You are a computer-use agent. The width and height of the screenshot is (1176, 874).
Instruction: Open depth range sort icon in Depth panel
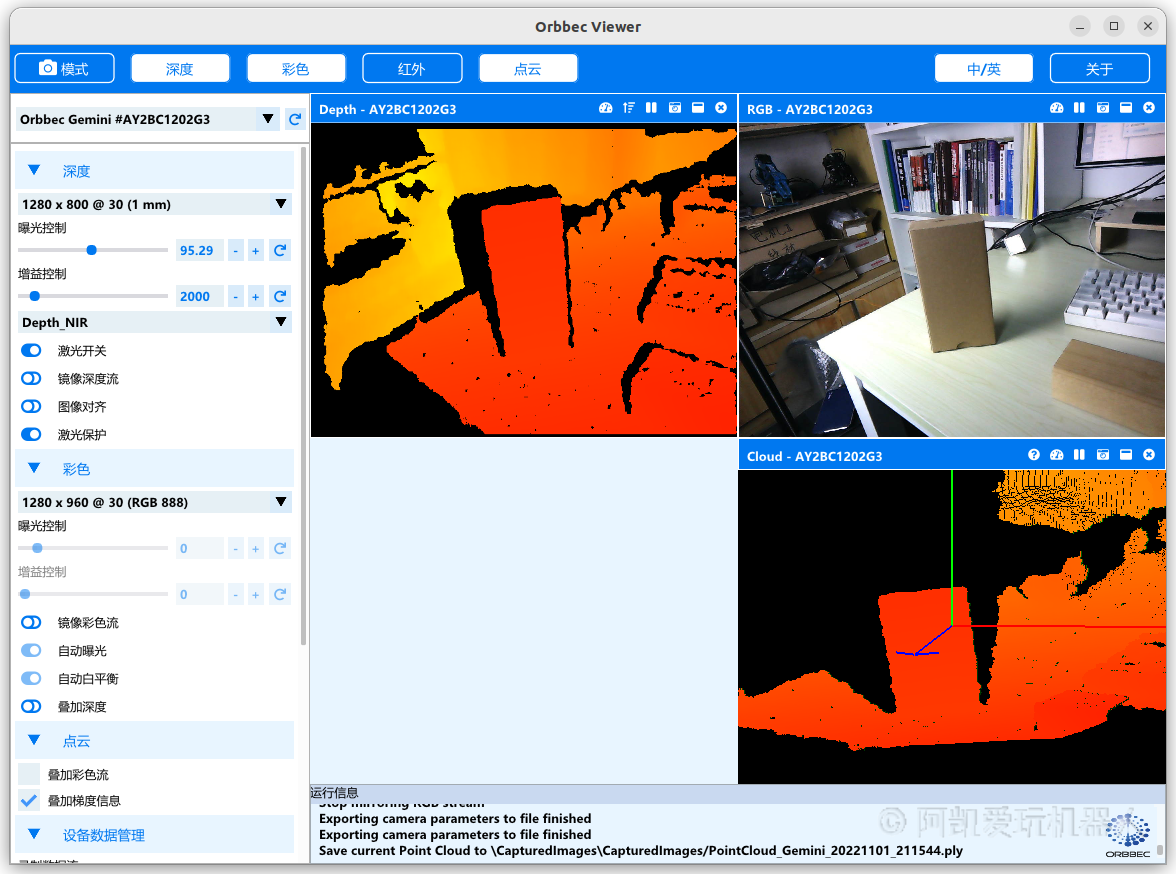tap(628, 108)
